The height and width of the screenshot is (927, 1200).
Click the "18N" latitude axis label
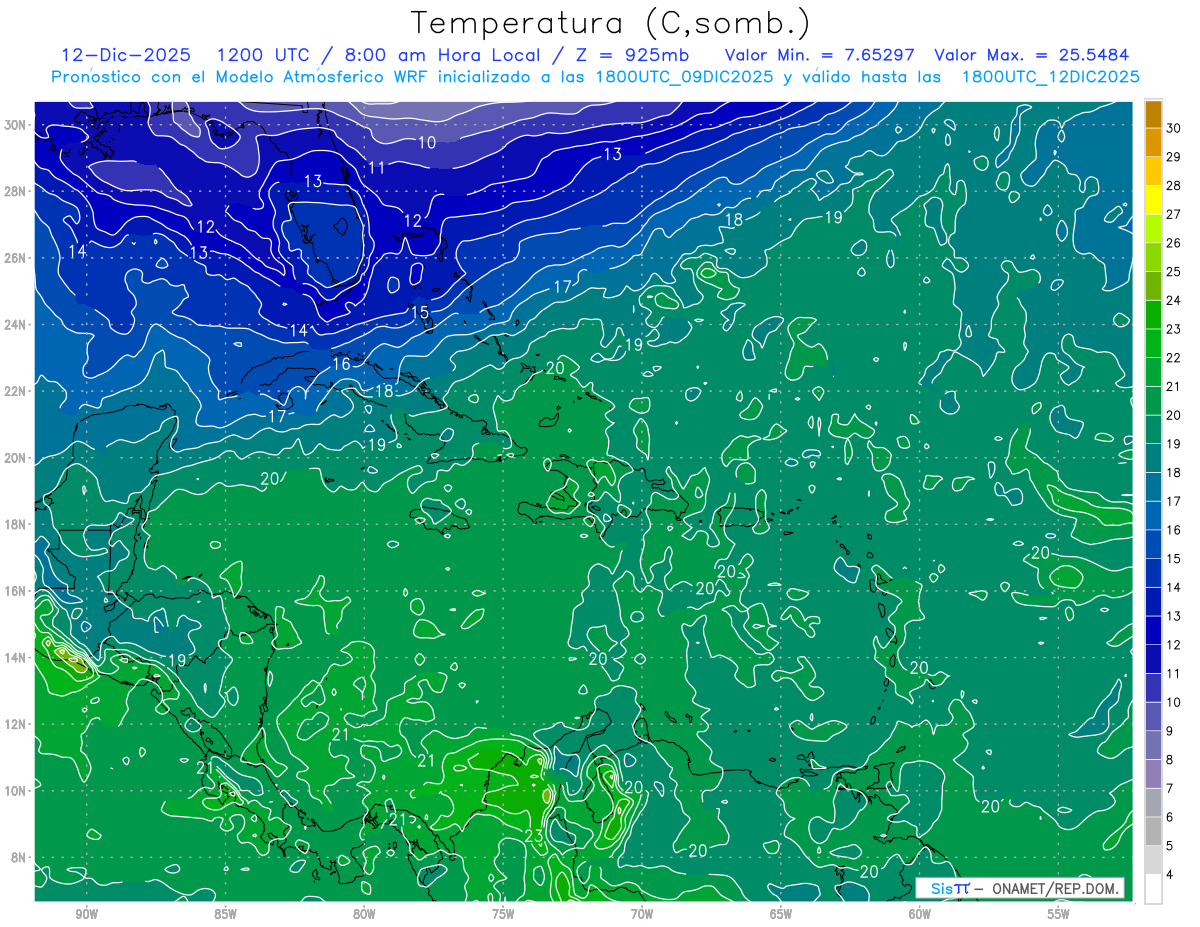[x=17, y=524]
